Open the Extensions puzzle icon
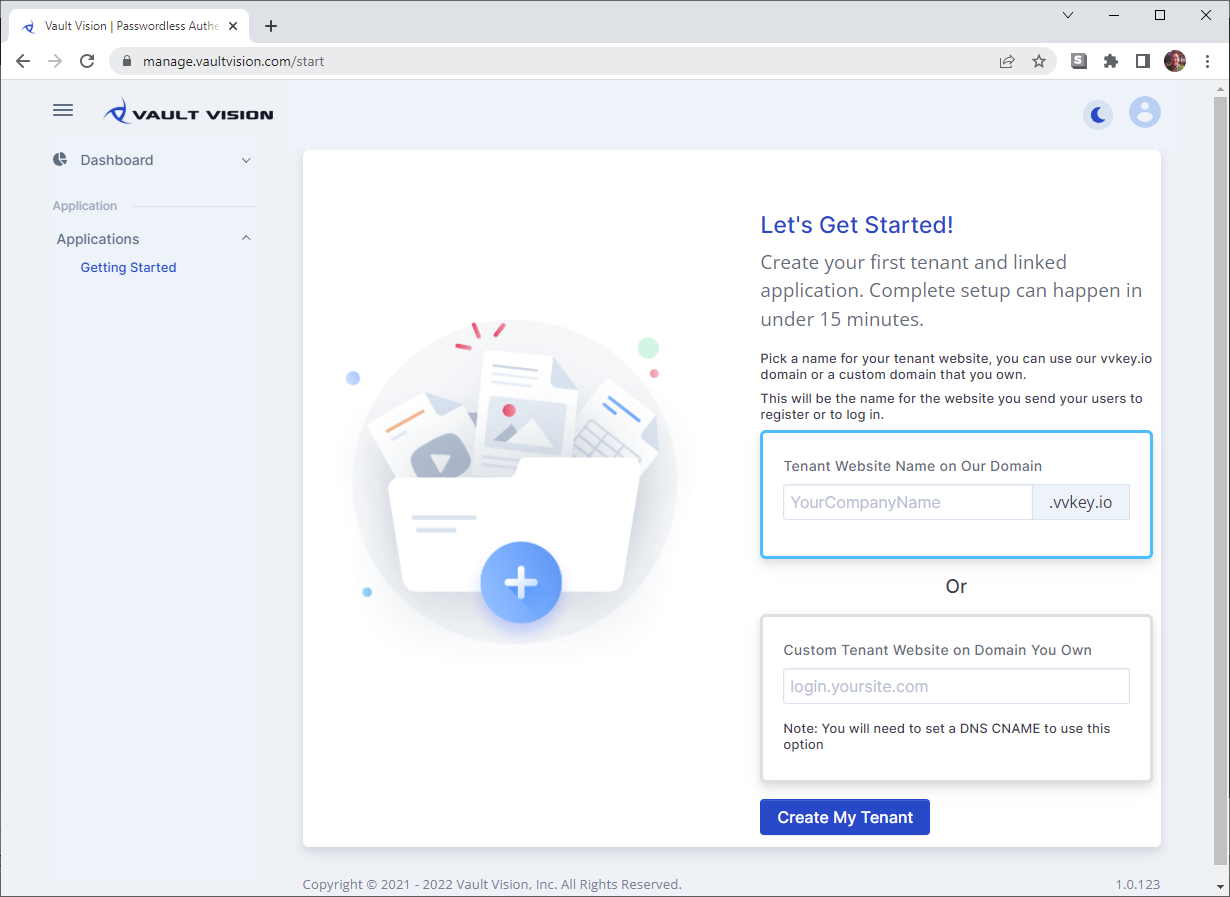 1110,61
